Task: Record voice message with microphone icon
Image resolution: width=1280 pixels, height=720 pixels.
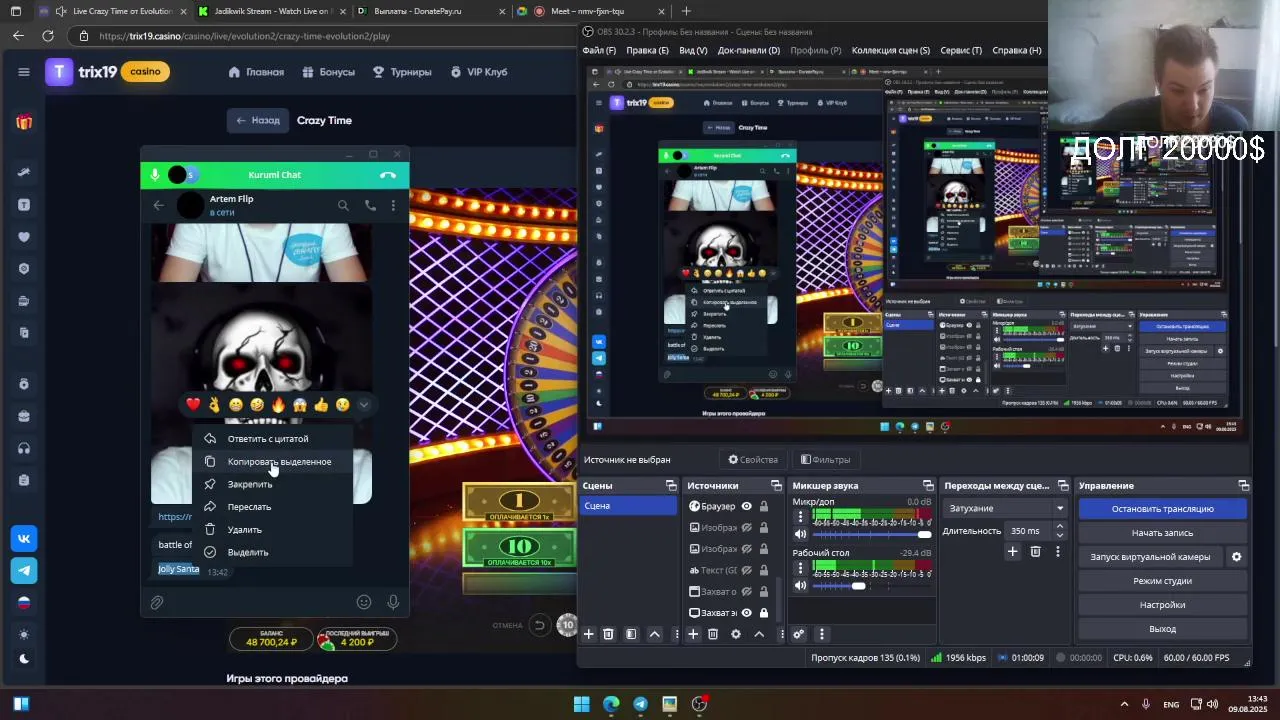Action: point(393,602)
